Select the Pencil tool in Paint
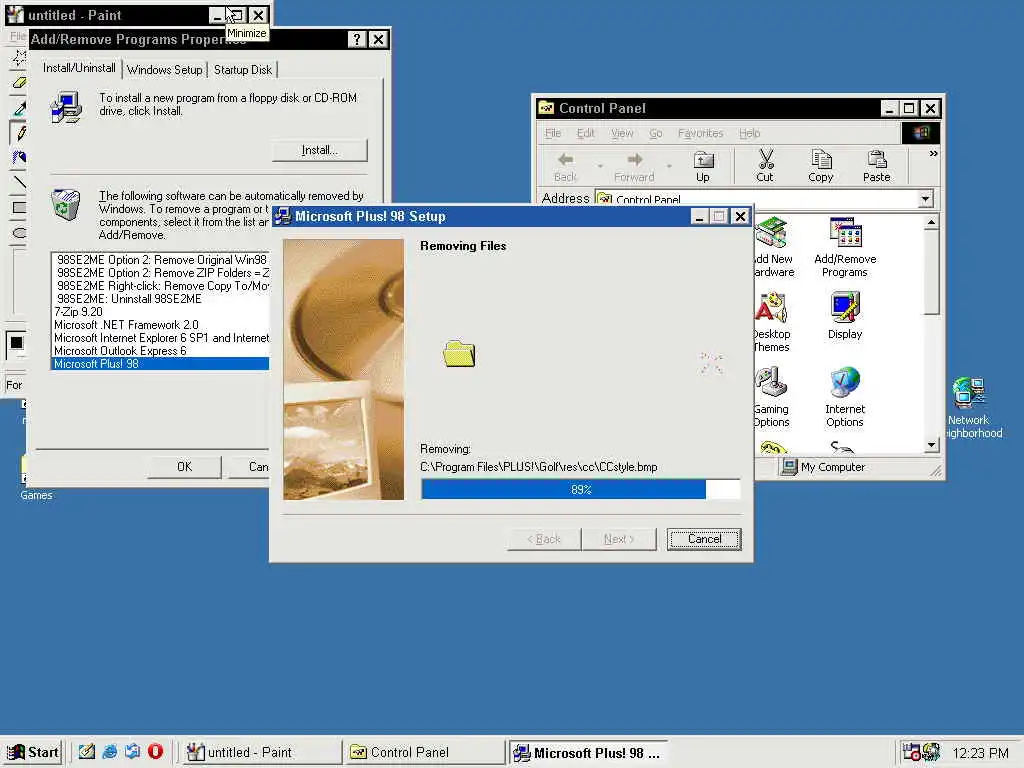1024x768 pixels. click(x=20, y=133)
